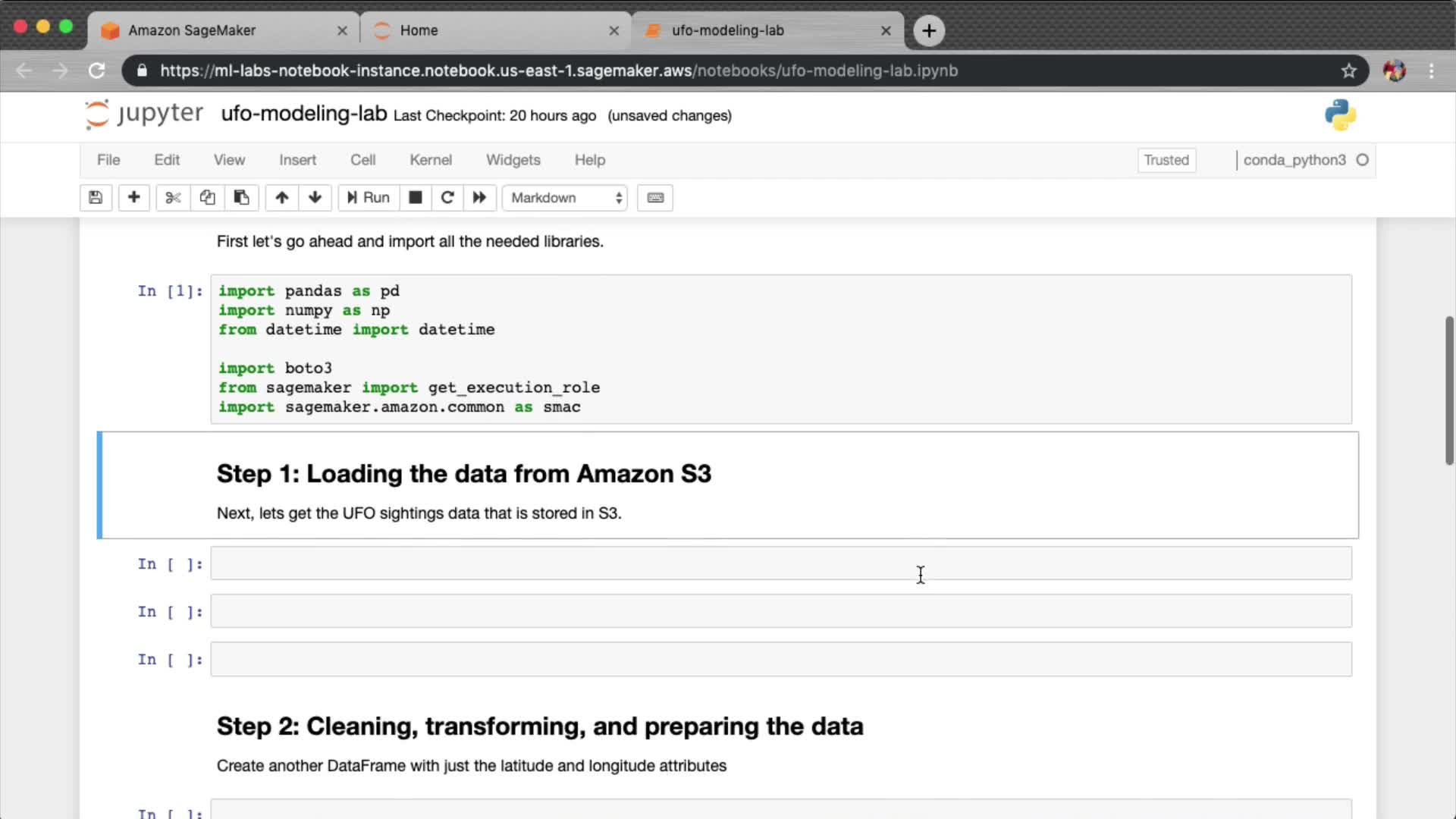This screenshot has height=819, width=1456.
Task: Open the Kernel menu
Action: [x=430, y=160]
